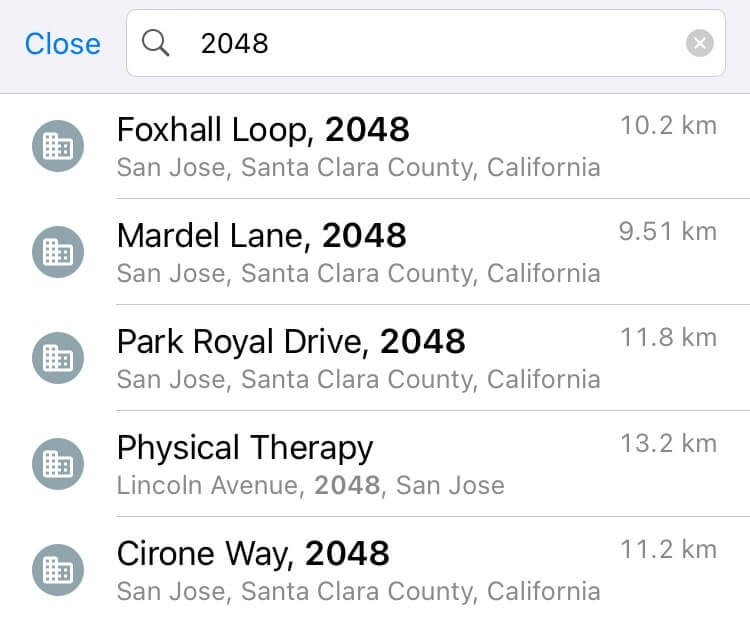The height and width of the screenshot is (620, 750).
Task: Tap the 10.2 km distance label
Action: tap(668, 126)
